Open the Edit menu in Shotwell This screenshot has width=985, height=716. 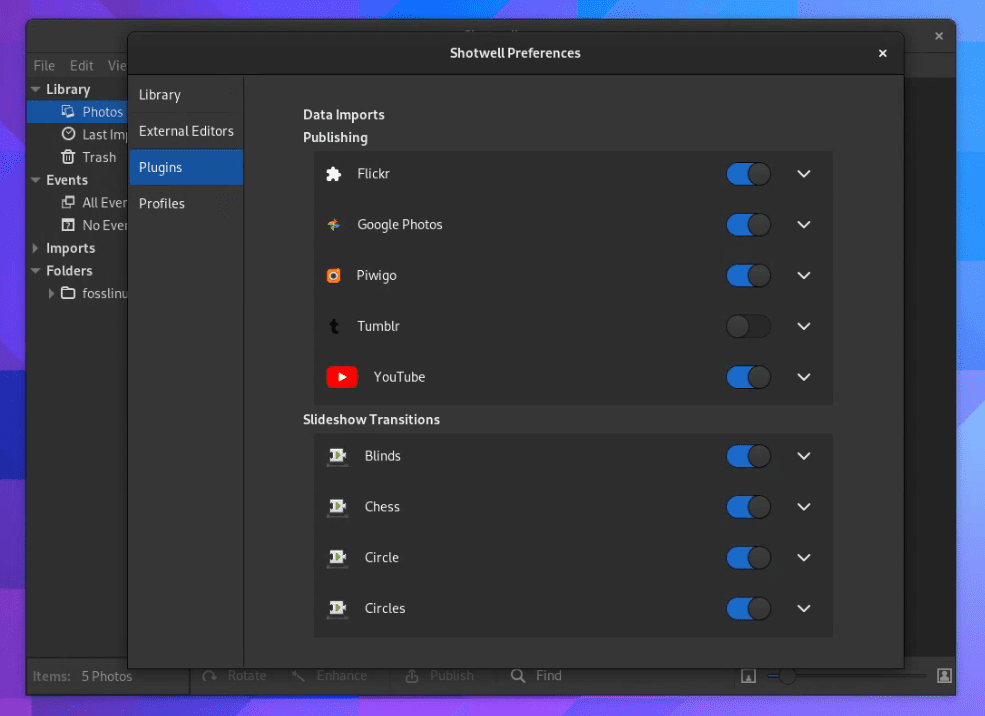[x=82, y=65]
